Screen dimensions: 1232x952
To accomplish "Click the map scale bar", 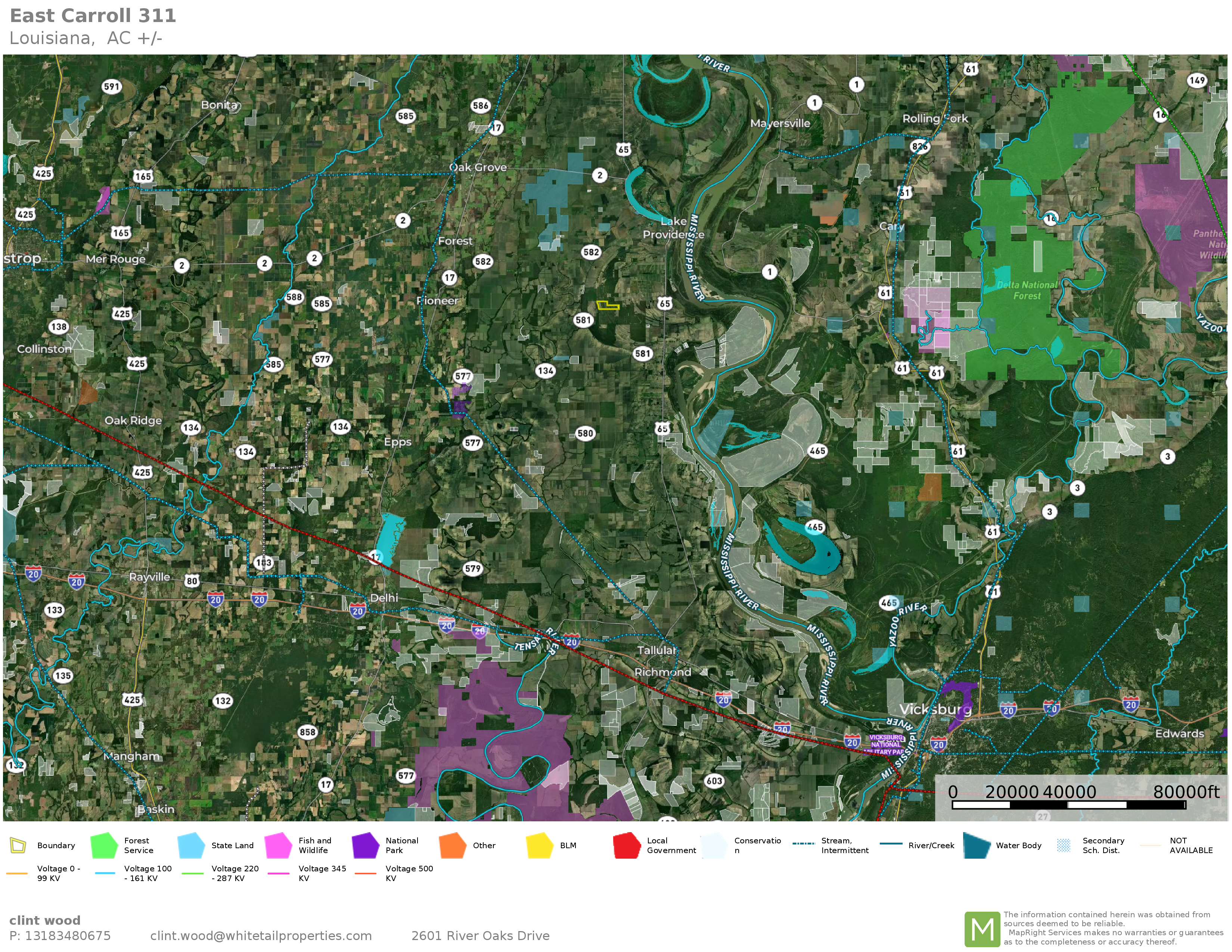I will (x=1068, y=805).
